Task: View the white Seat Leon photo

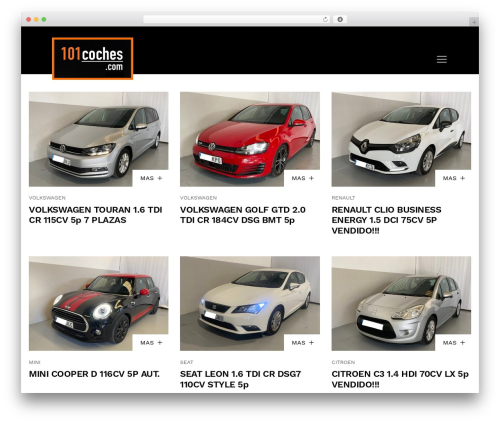Action: [250, 303]
